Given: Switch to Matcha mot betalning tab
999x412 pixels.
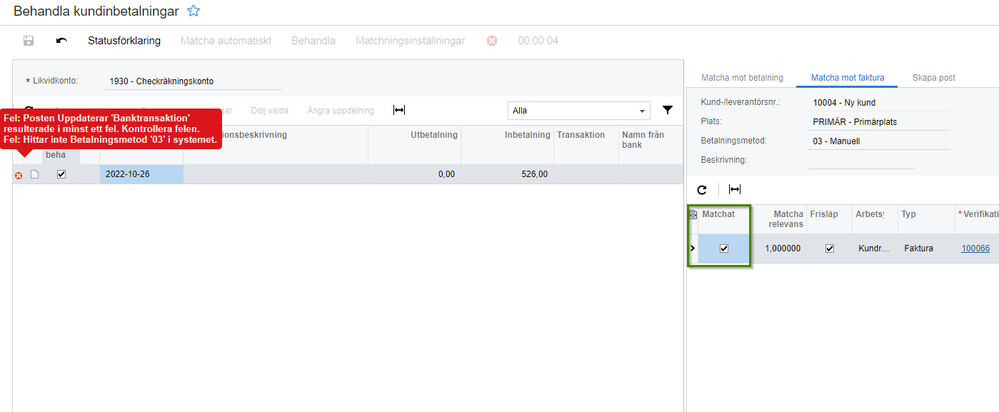Looking at the screenshot, I should [742, 78].
